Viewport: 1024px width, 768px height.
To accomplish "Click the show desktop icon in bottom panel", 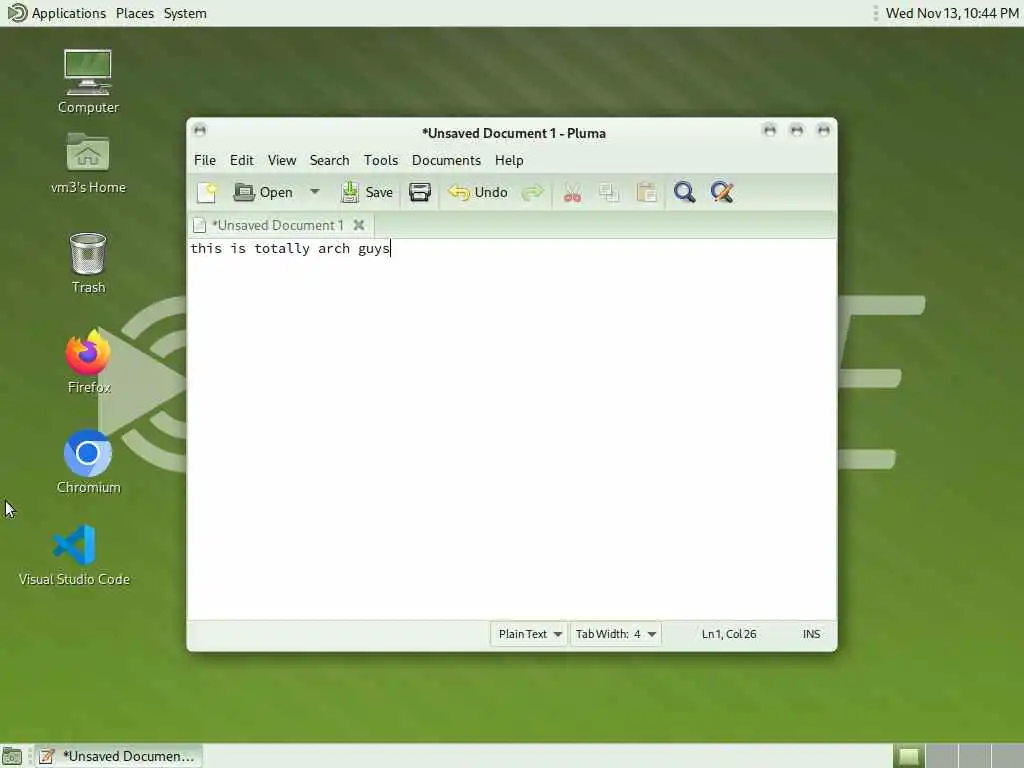I will tap(12, 756).
